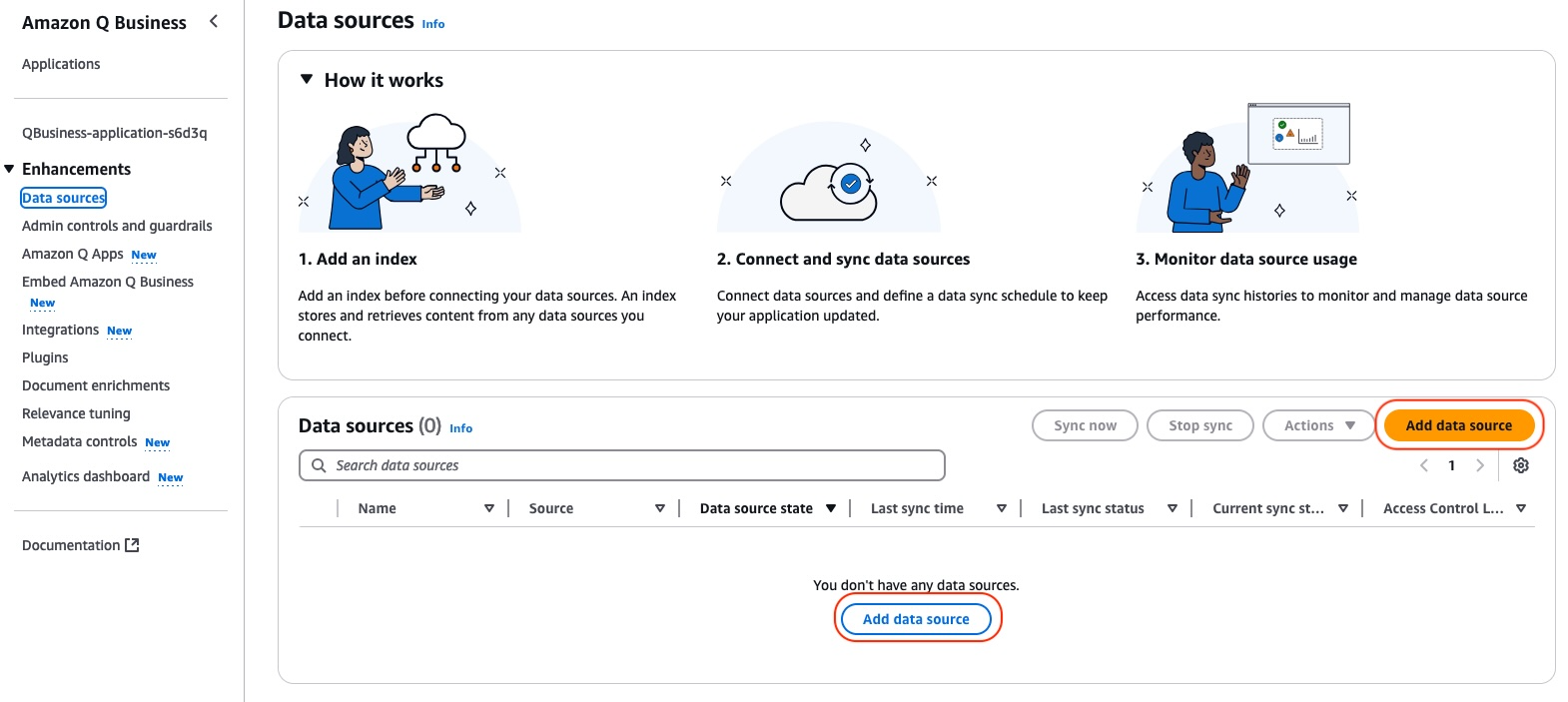Click Info link next to page title

pyautogui.click(x=433, y=24)
